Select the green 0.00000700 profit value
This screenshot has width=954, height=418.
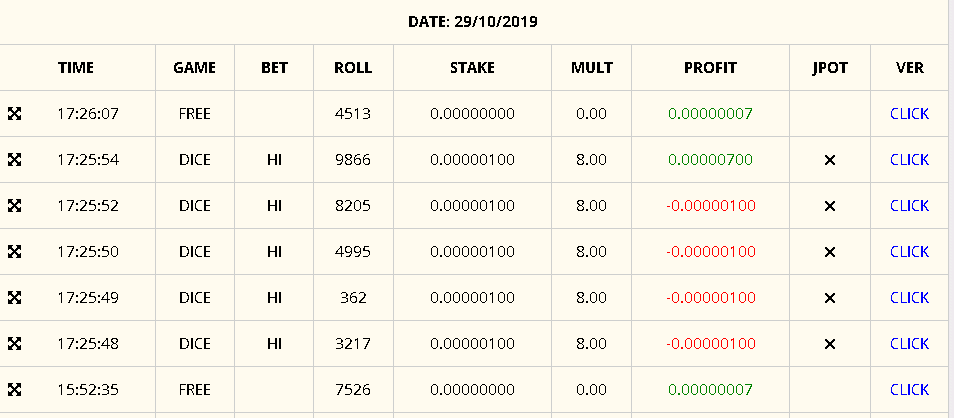pos(710,160)
